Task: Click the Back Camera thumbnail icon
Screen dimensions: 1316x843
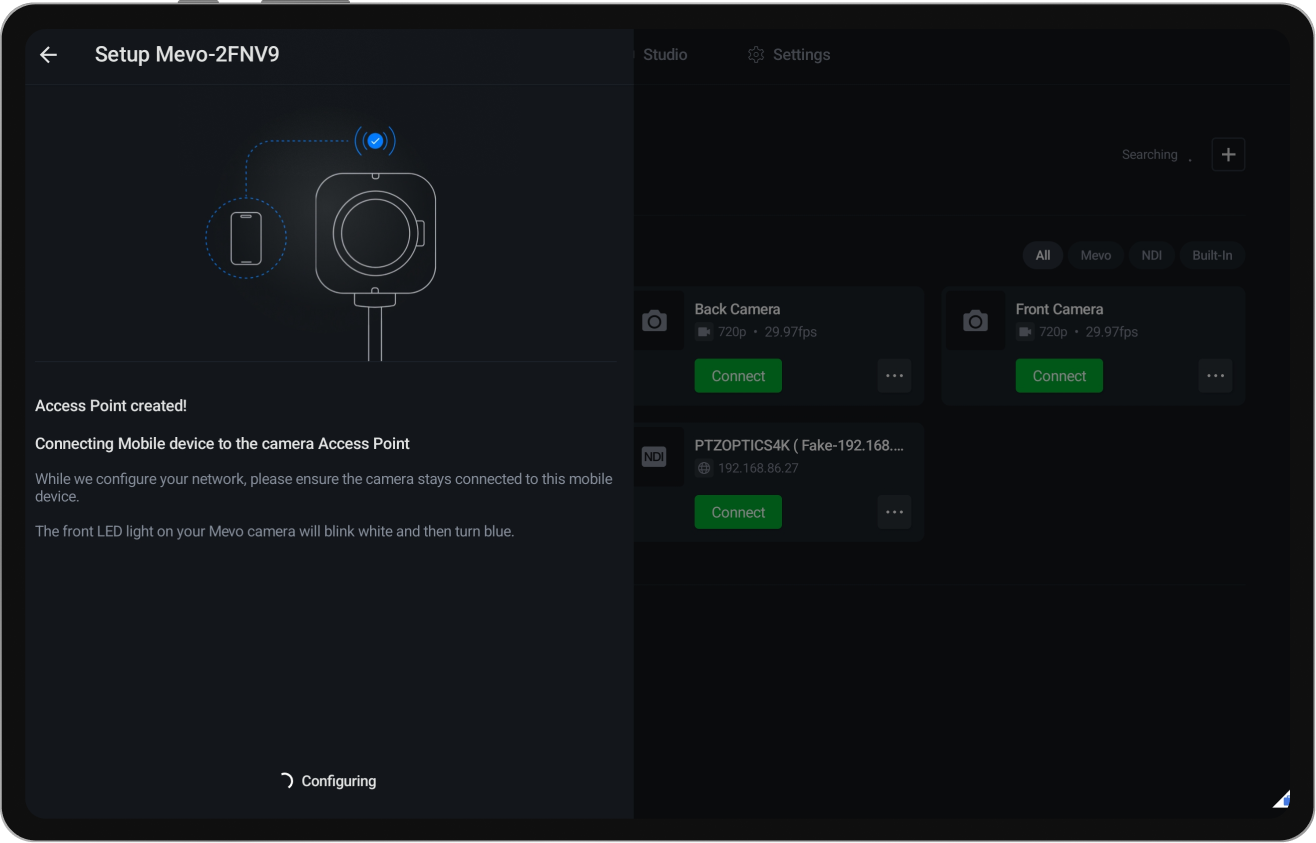Action: 654,320
